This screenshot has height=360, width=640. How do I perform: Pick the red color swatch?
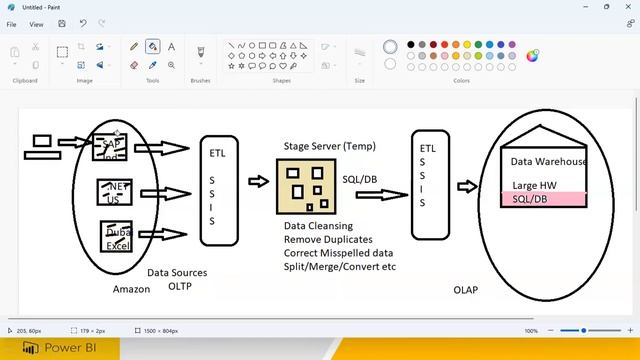[444, 44]
